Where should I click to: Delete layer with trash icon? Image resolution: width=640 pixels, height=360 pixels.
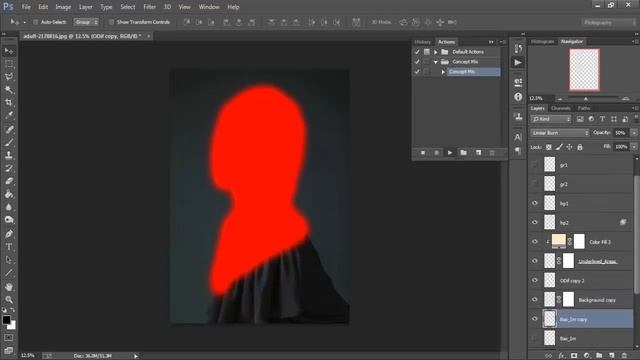pos(624,356)
